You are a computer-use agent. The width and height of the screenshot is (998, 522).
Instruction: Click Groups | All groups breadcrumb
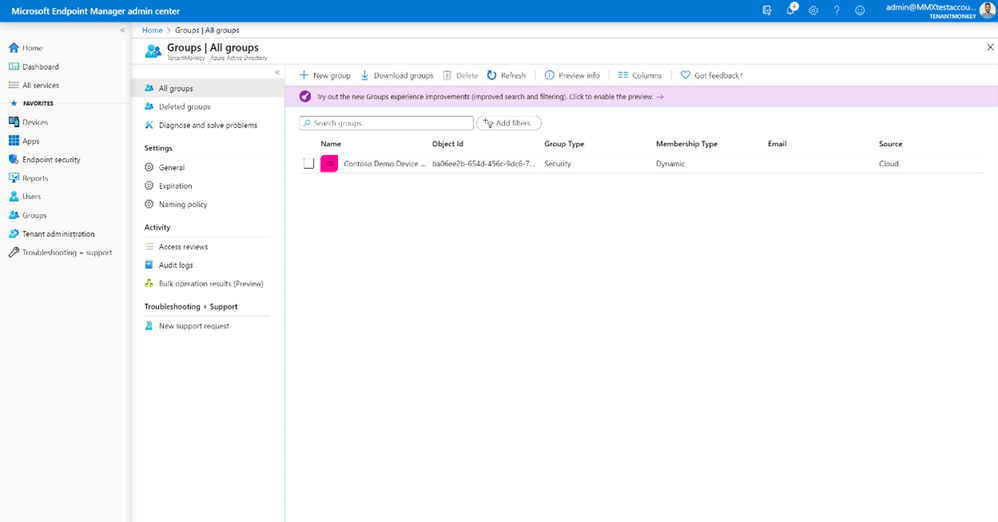(x=207, y=30)
